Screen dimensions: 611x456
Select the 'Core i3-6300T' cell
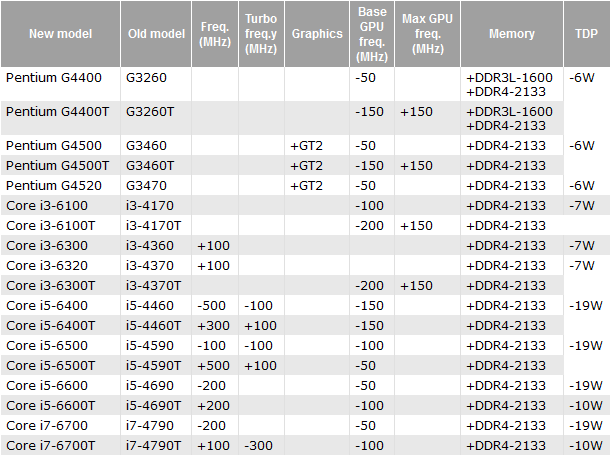(60, 285)
